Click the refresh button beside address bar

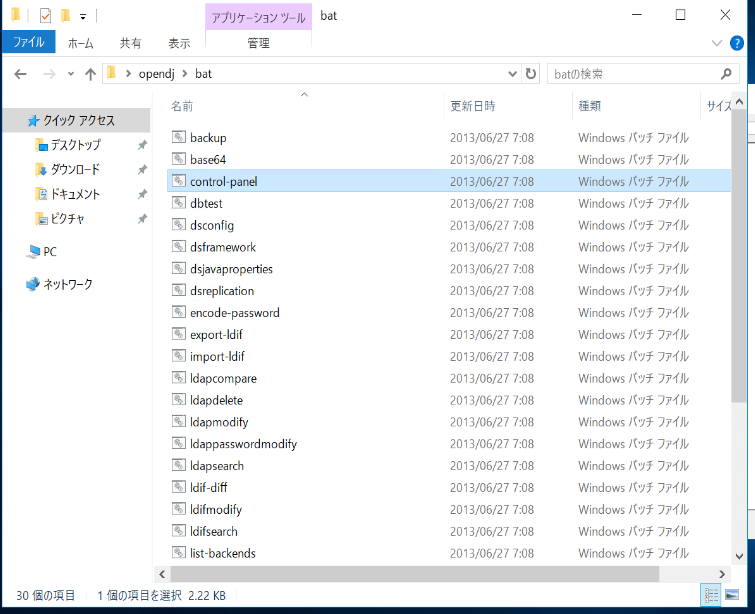[531, 74]
